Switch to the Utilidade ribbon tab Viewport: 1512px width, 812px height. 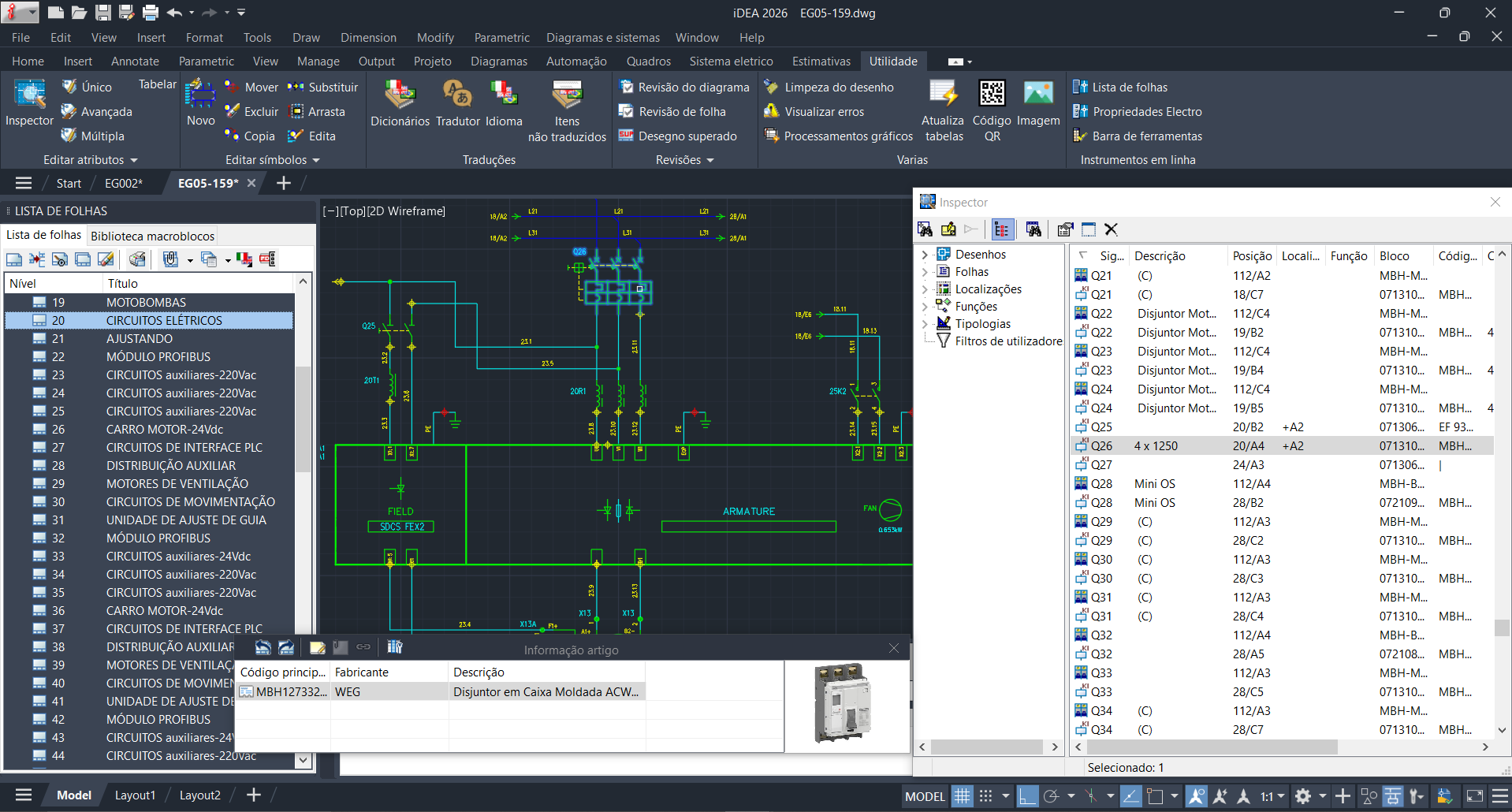coord(892,61)
